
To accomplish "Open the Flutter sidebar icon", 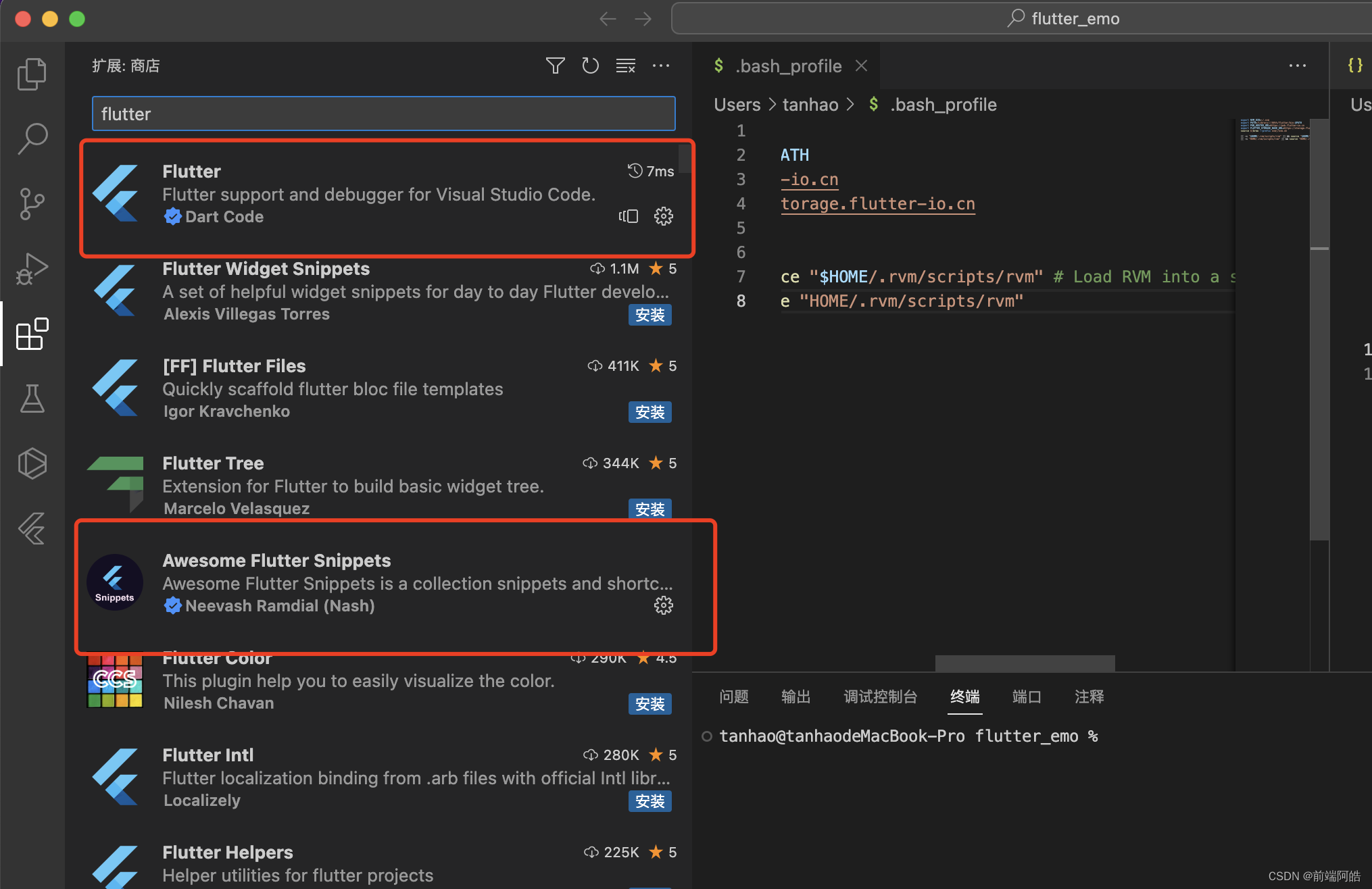I will 32,528.
